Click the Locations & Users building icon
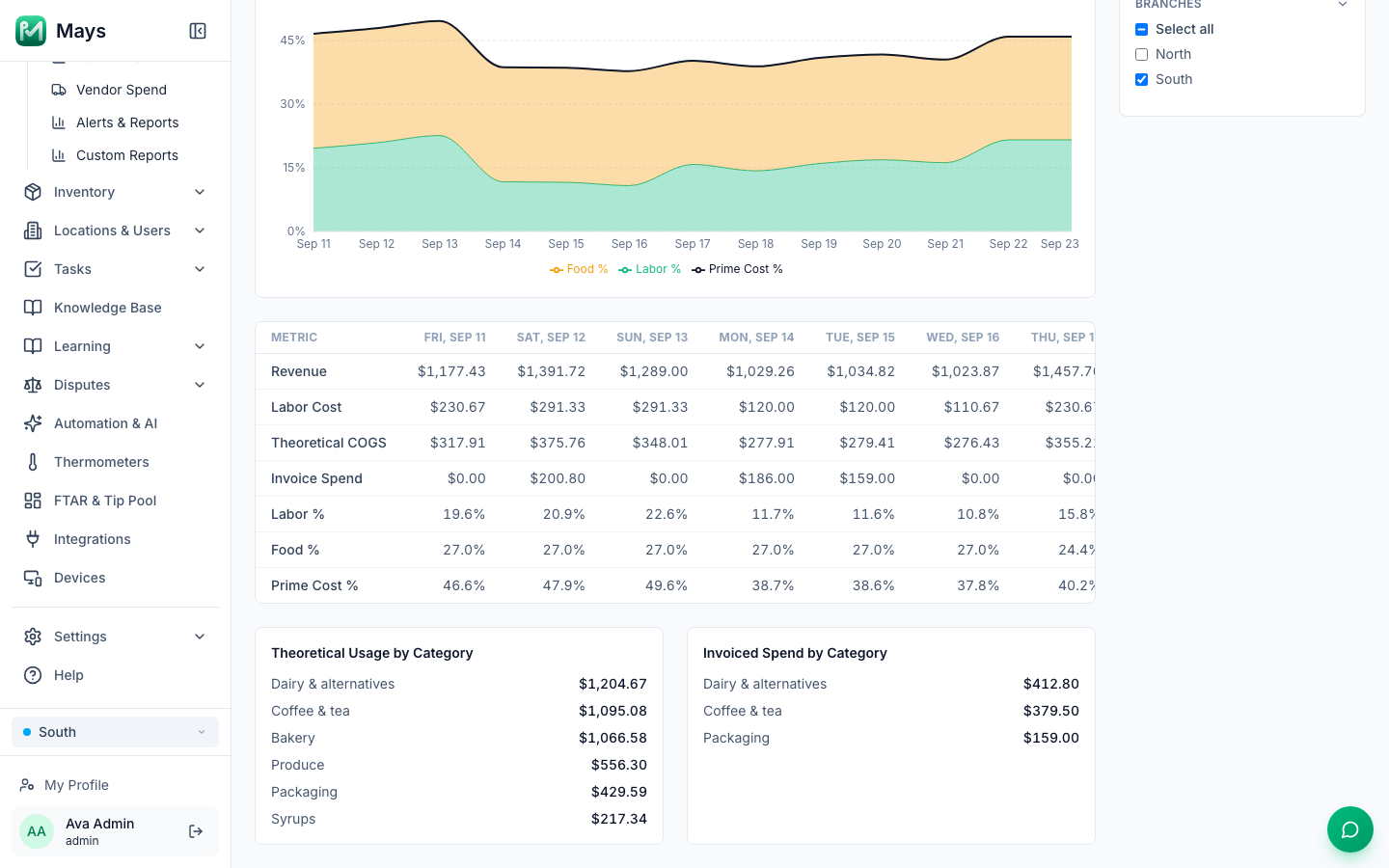The width and height of the screenshot is (1389, 868). pos(33,231)
